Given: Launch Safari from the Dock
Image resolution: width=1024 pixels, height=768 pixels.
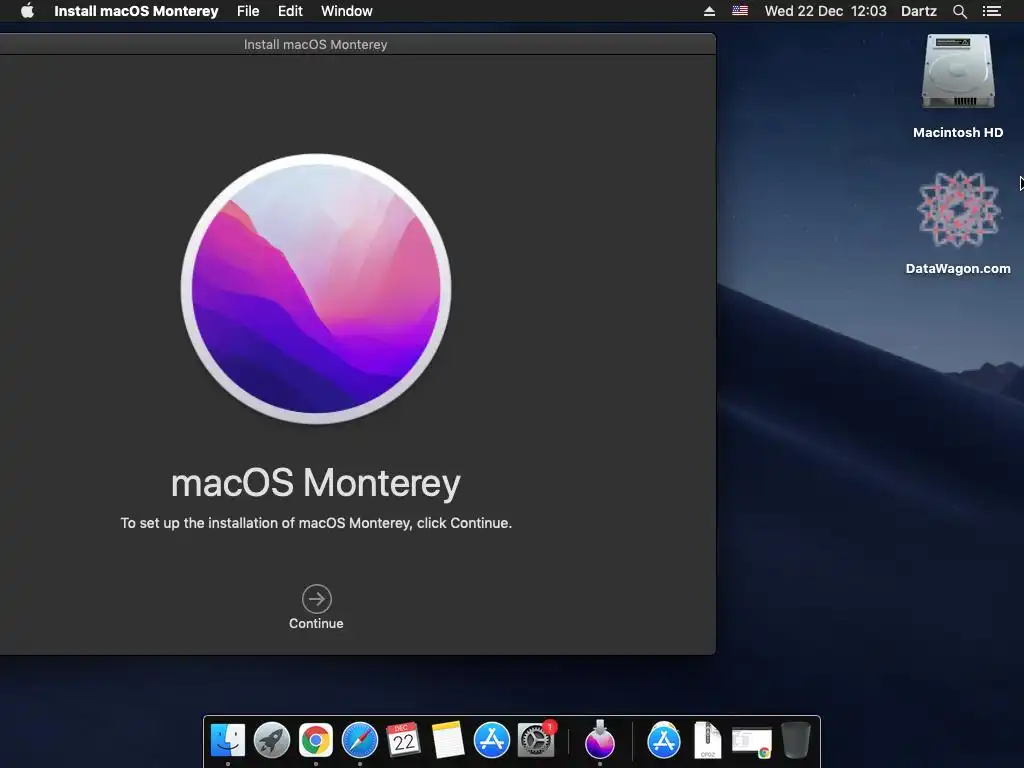Looking at the screenshot, I should (x=360, y=741).
